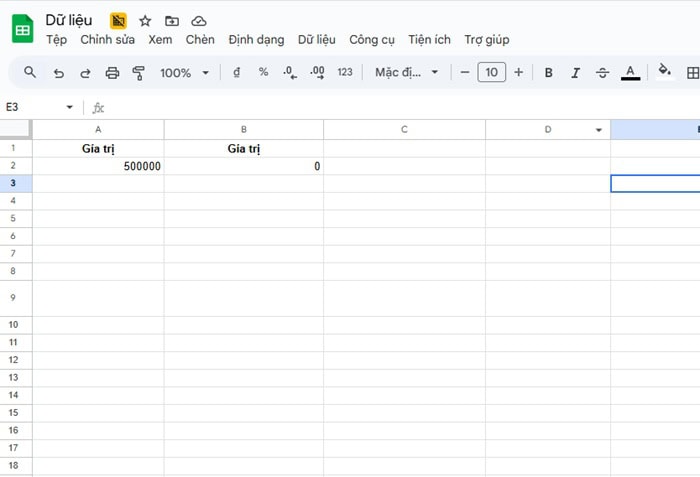Increase font size with plus button
The height and width of the screenshot is (477, 700).
[518, 72]
